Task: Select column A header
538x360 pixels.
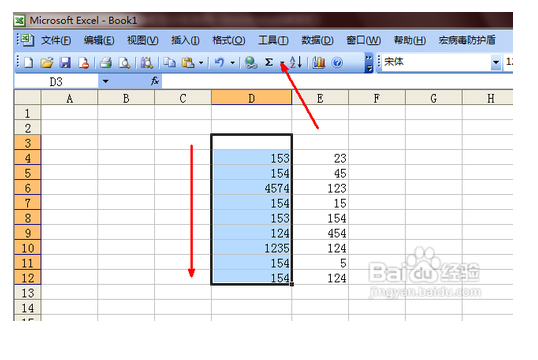Action: pyautogui.click(x=69, y=98)
